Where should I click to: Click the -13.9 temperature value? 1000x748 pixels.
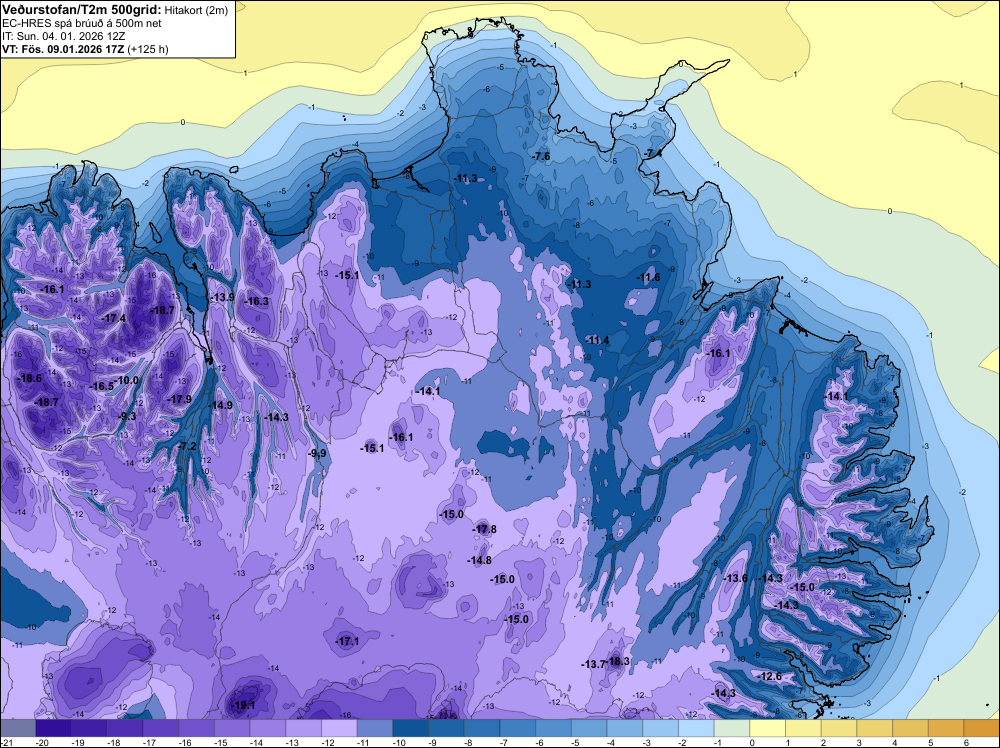[x=223, y=297]
